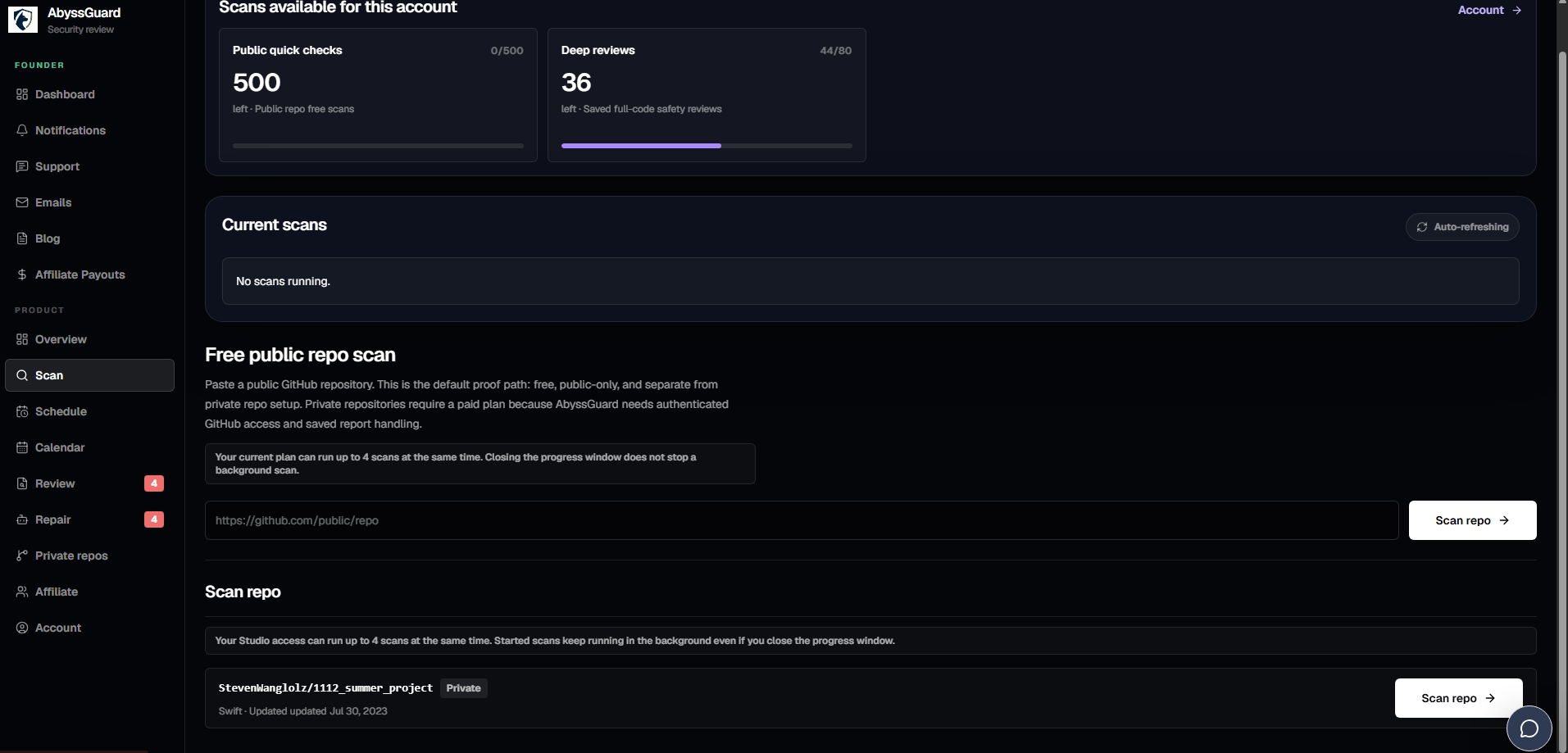Screen dimensions: 1568x753
Task: Click the sidebar Account user icon
Action: (22, 628)
